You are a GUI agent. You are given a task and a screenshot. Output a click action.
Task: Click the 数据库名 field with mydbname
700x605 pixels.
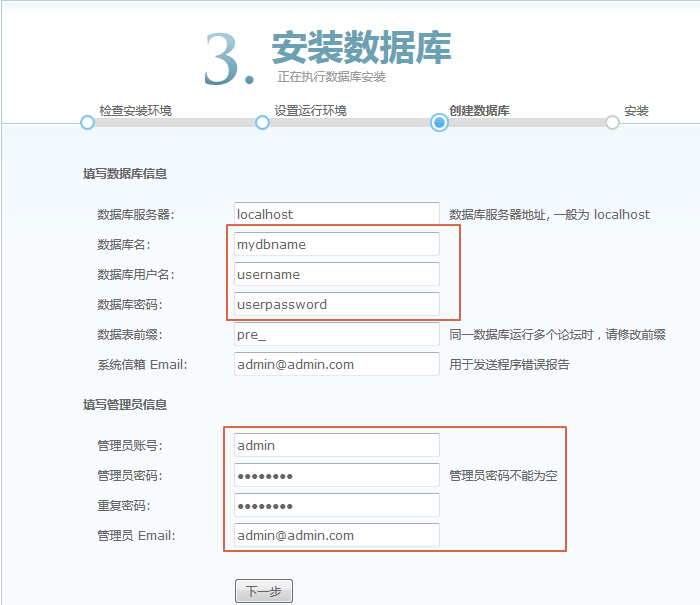tap(337, 244)
